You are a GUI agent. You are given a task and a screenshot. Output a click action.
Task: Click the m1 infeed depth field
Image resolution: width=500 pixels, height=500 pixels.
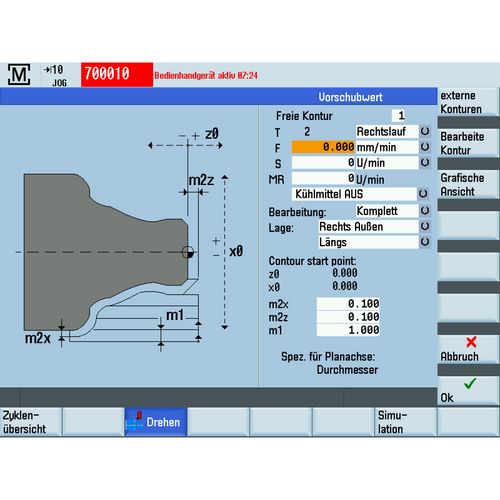tap(348, 330)
